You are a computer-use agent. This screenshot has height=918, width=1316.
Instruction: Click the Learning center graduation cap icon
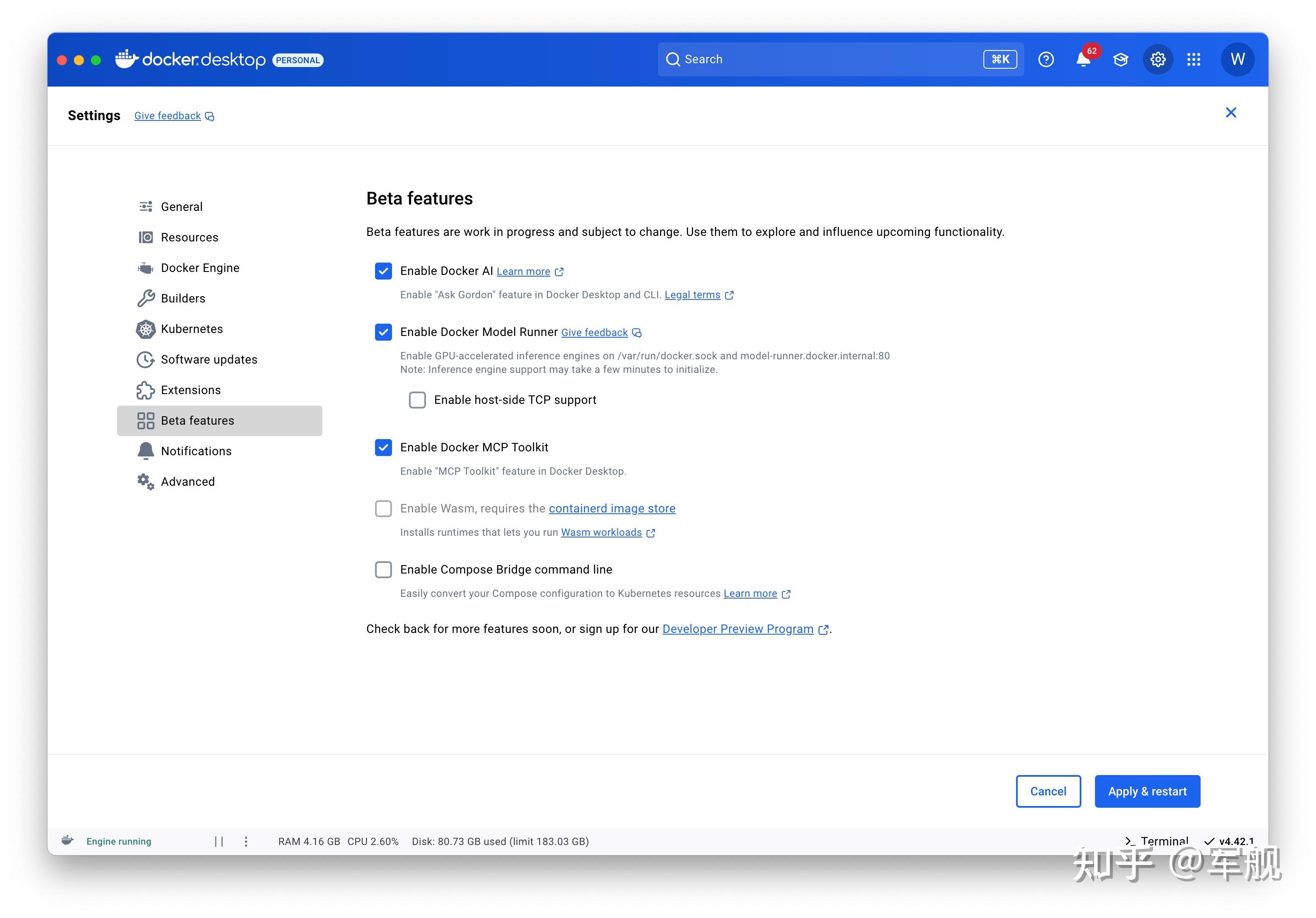click(x=1120, y=59)
